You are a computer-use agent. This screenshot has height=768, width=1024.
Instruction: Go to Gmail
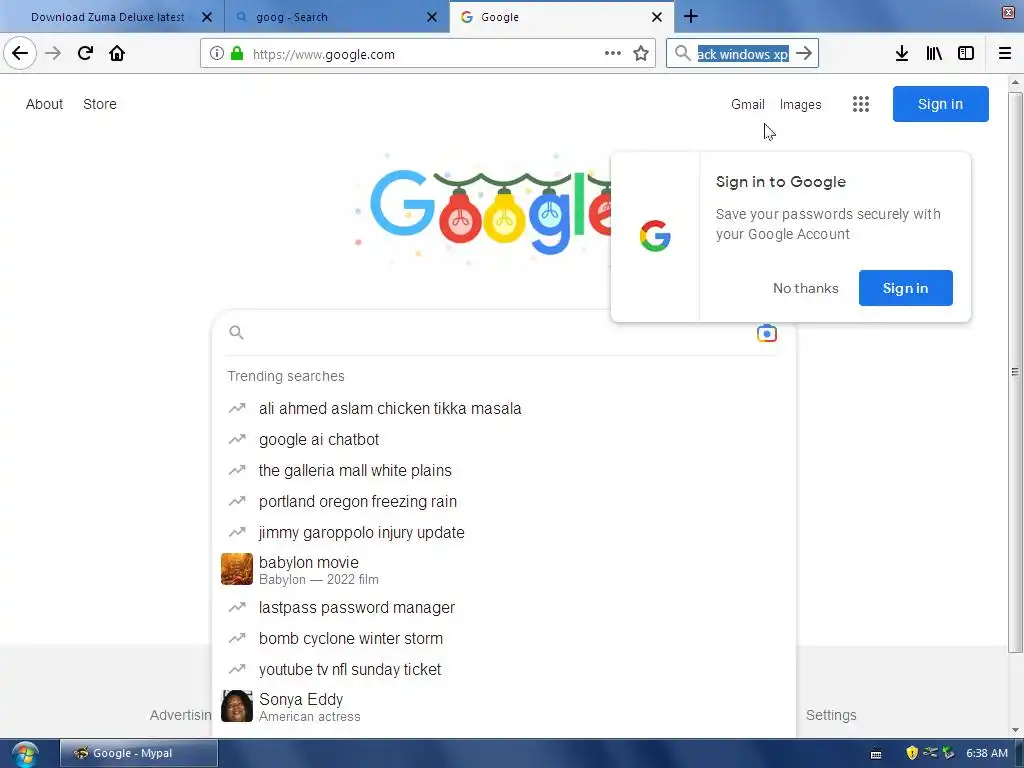pyautogui.click(x=748, y=104)
